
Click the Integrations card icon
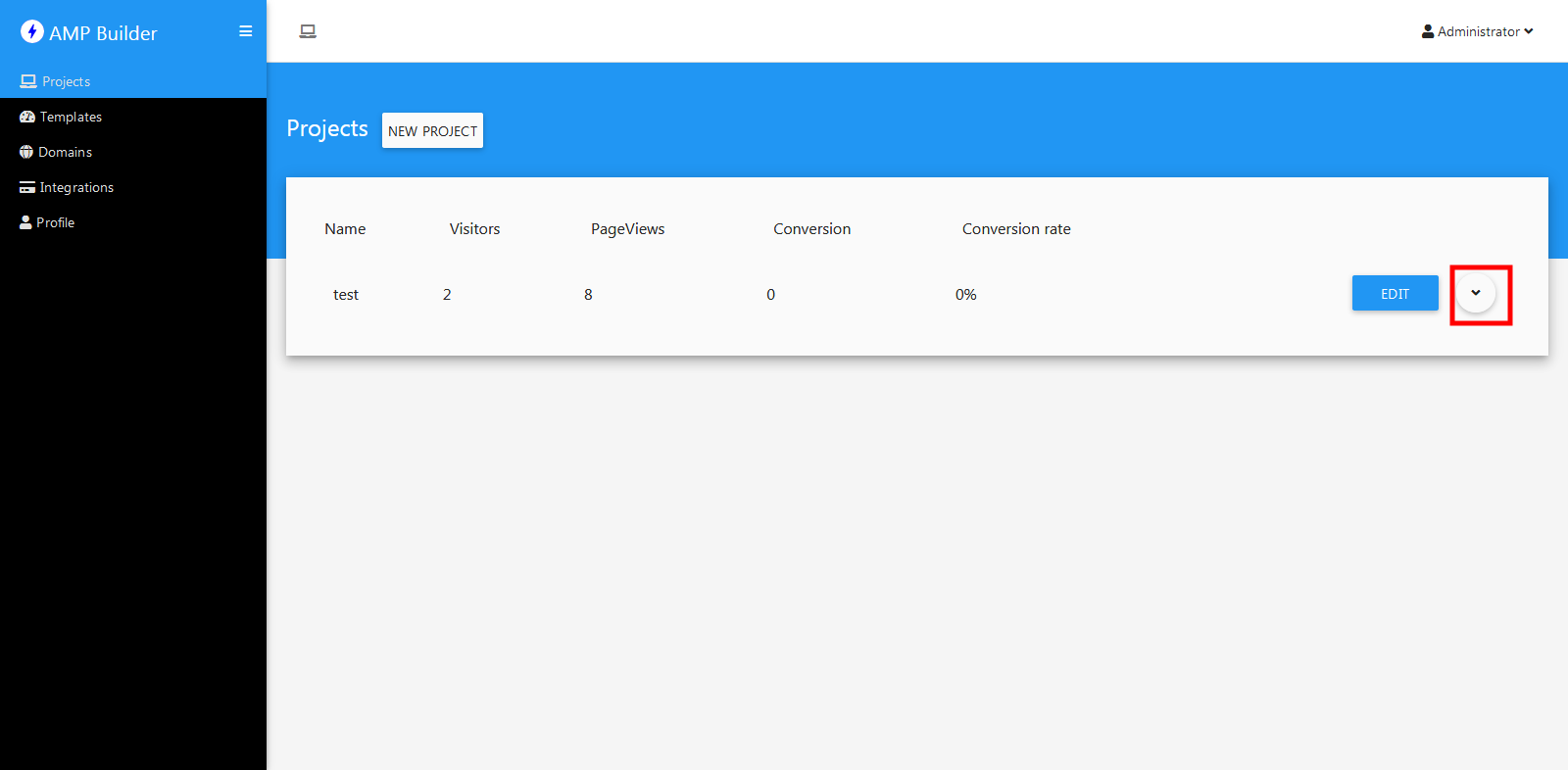[x=27, y=187]
